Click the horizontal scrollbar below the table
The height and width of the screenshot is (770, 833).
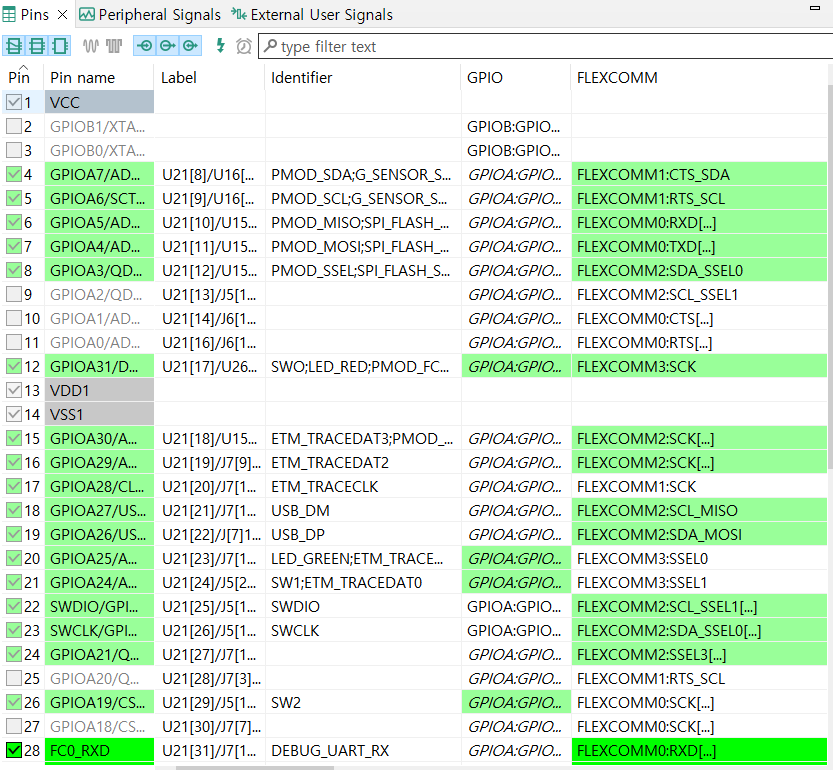255,767
